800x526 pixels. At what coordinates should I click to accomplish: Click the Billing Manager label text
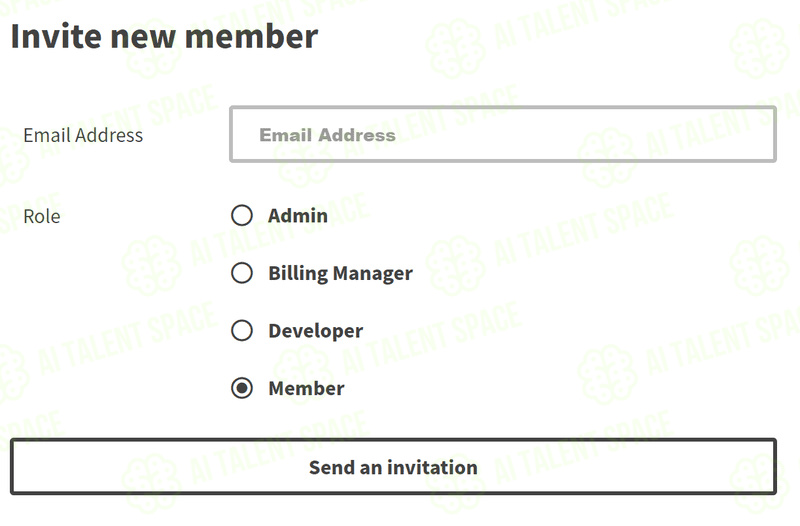click(340, 273)
